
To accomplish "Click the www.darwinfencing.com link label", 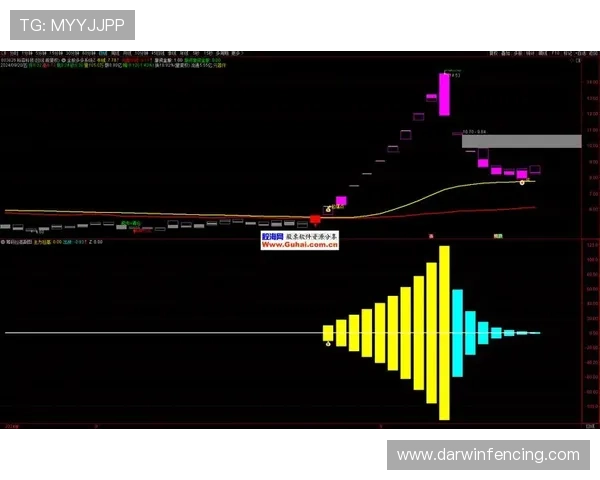I will click(x=488, y=455).
